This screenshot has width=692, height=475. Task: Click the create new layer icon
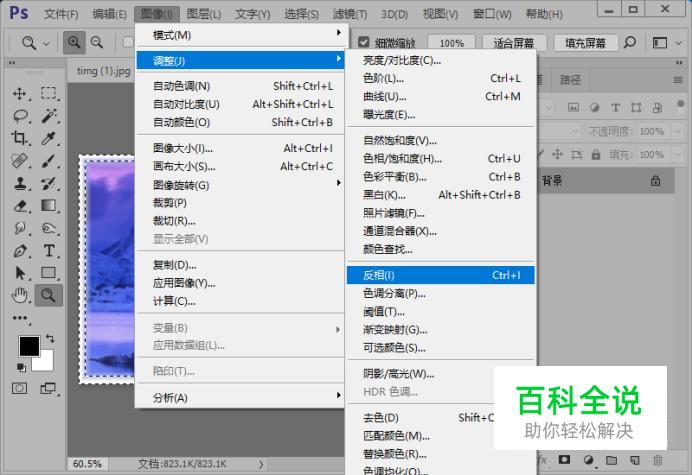pyautogui.click(x=635, y=460)
